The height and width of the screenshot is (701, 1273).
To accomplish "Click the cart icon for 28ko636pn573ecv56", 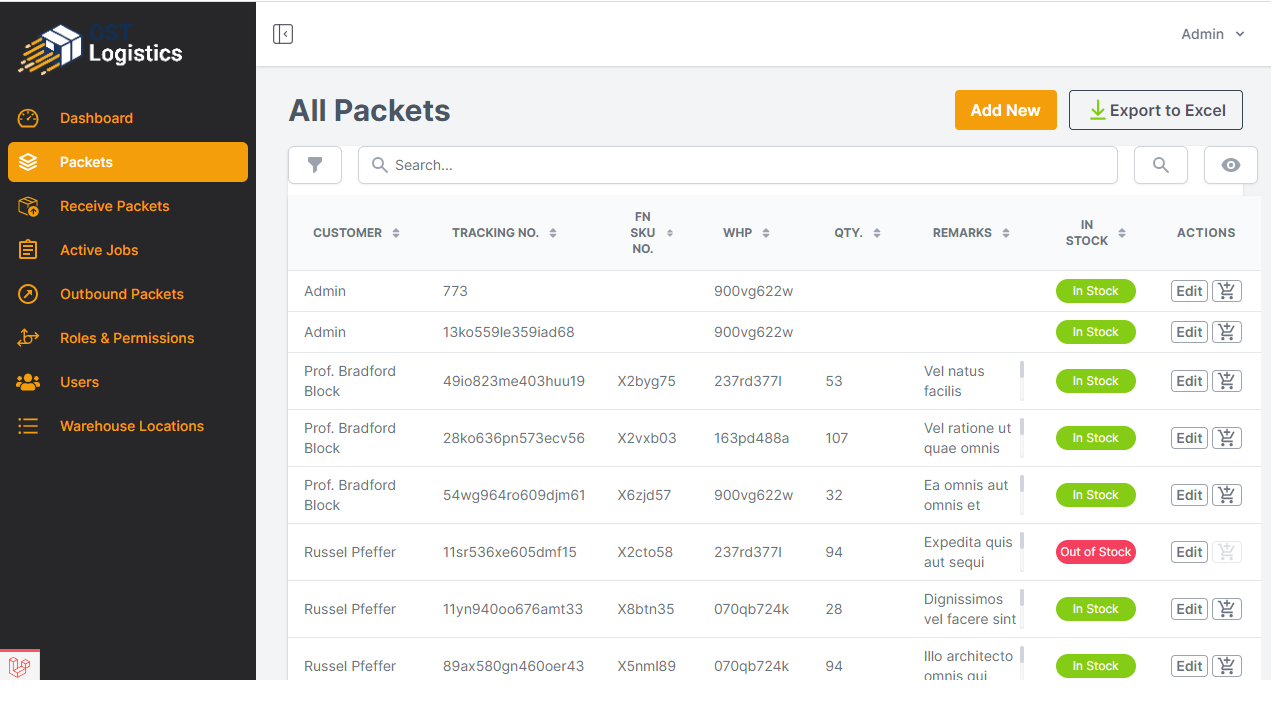I will click(1227, 438).
